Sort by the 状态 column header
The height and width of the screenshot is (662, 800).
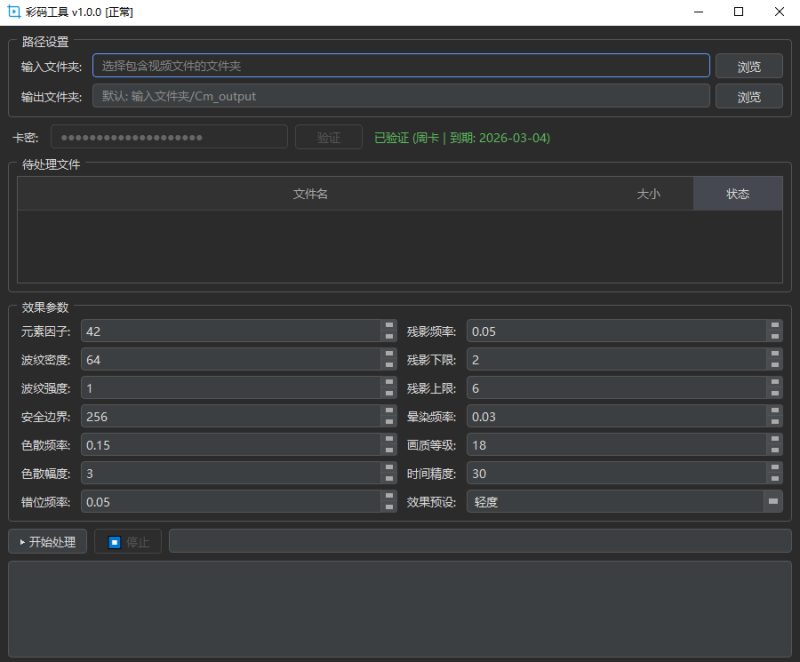click(737, 194)
